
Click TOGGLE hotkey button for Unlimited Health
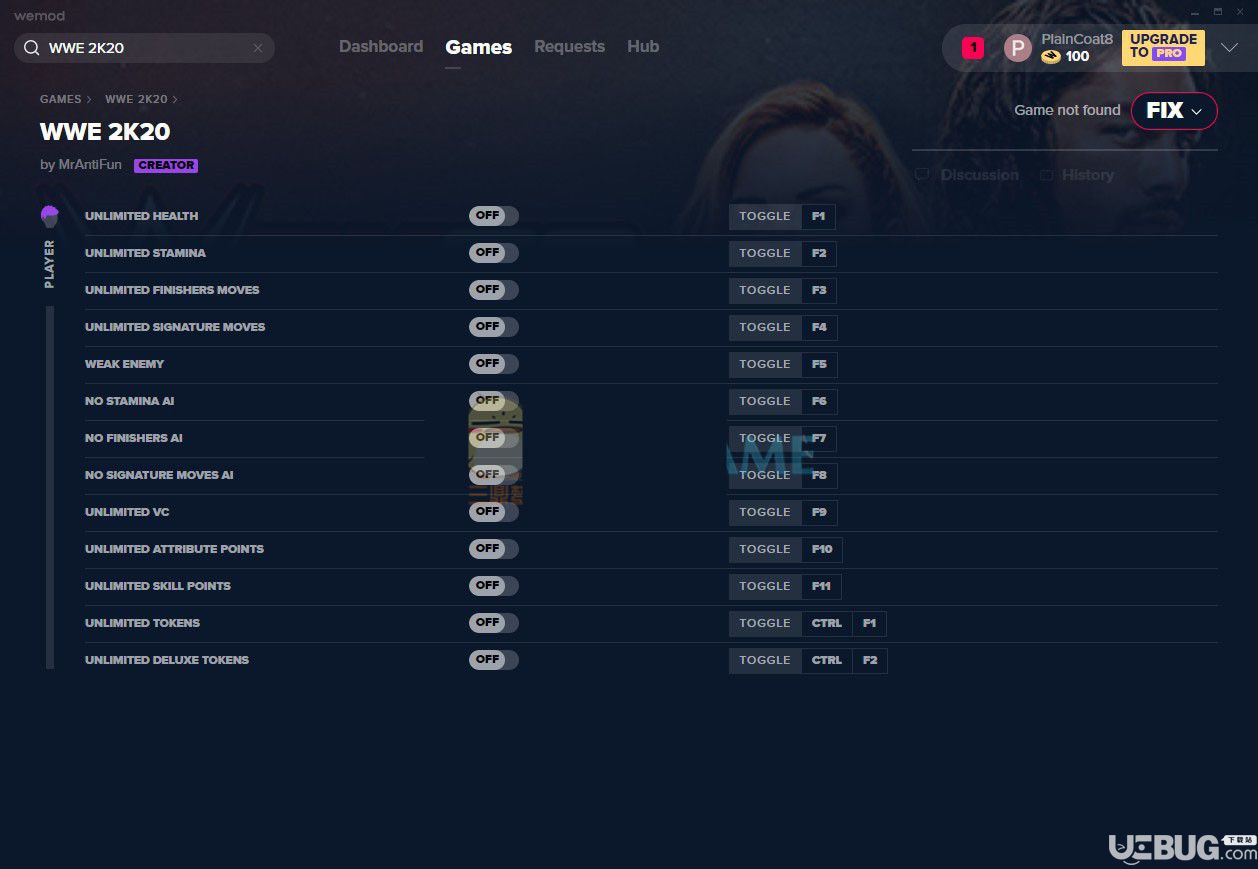(x=765, y=216)
